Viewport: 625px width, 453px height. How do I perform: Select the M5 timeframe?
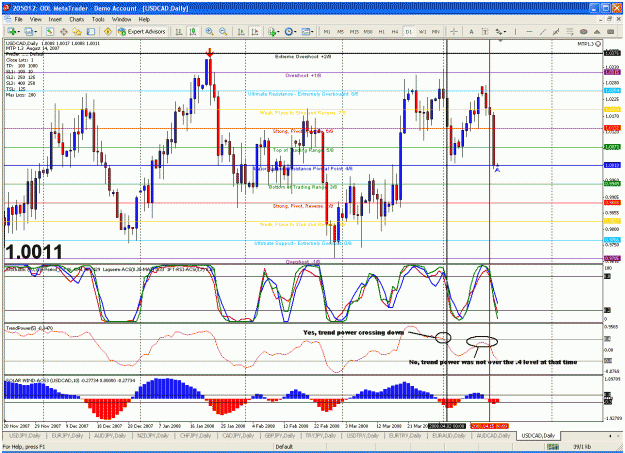pos(340,32)
